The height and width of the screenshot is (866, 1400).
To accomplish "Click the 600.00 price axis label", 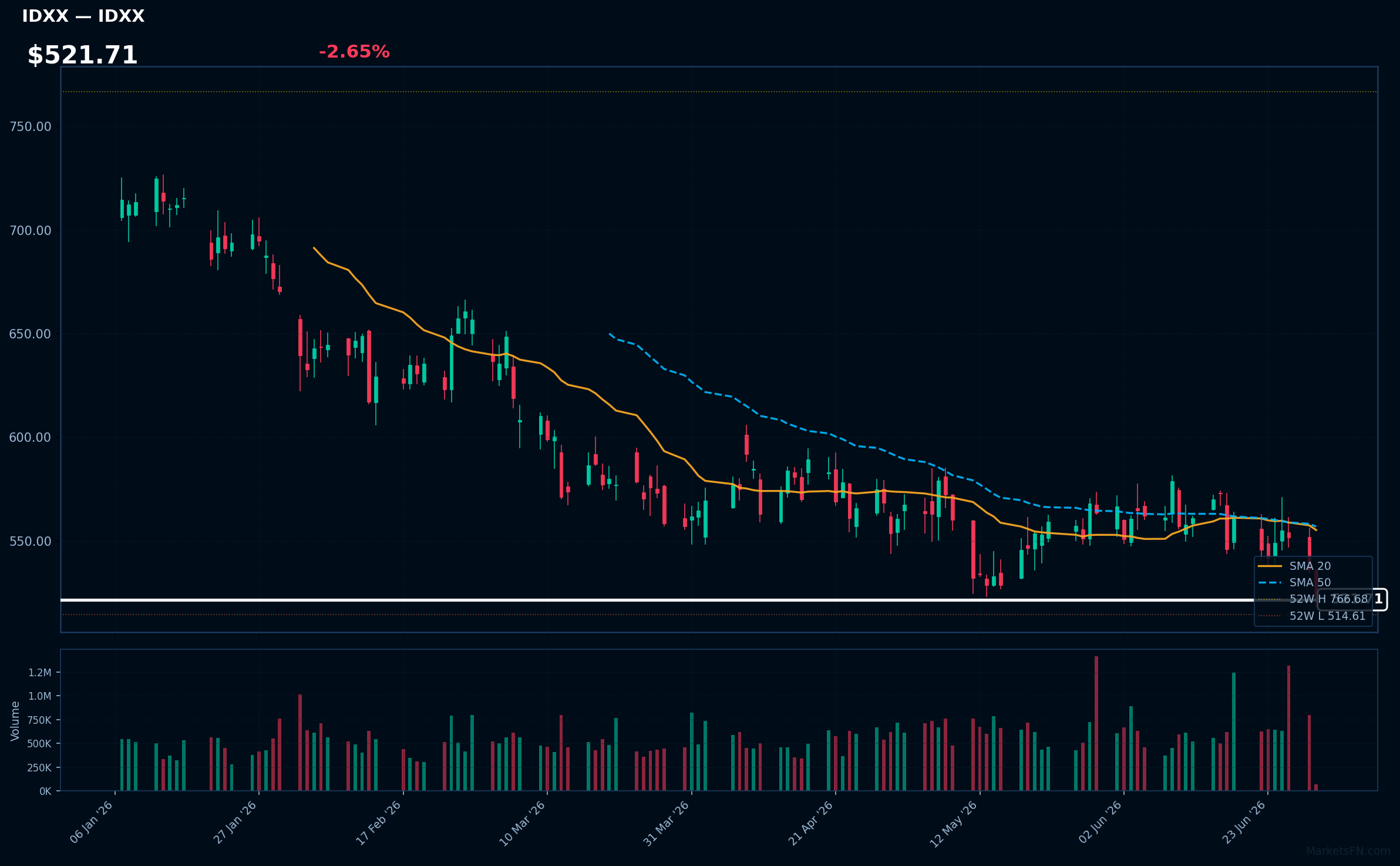I will click(31, 438).
